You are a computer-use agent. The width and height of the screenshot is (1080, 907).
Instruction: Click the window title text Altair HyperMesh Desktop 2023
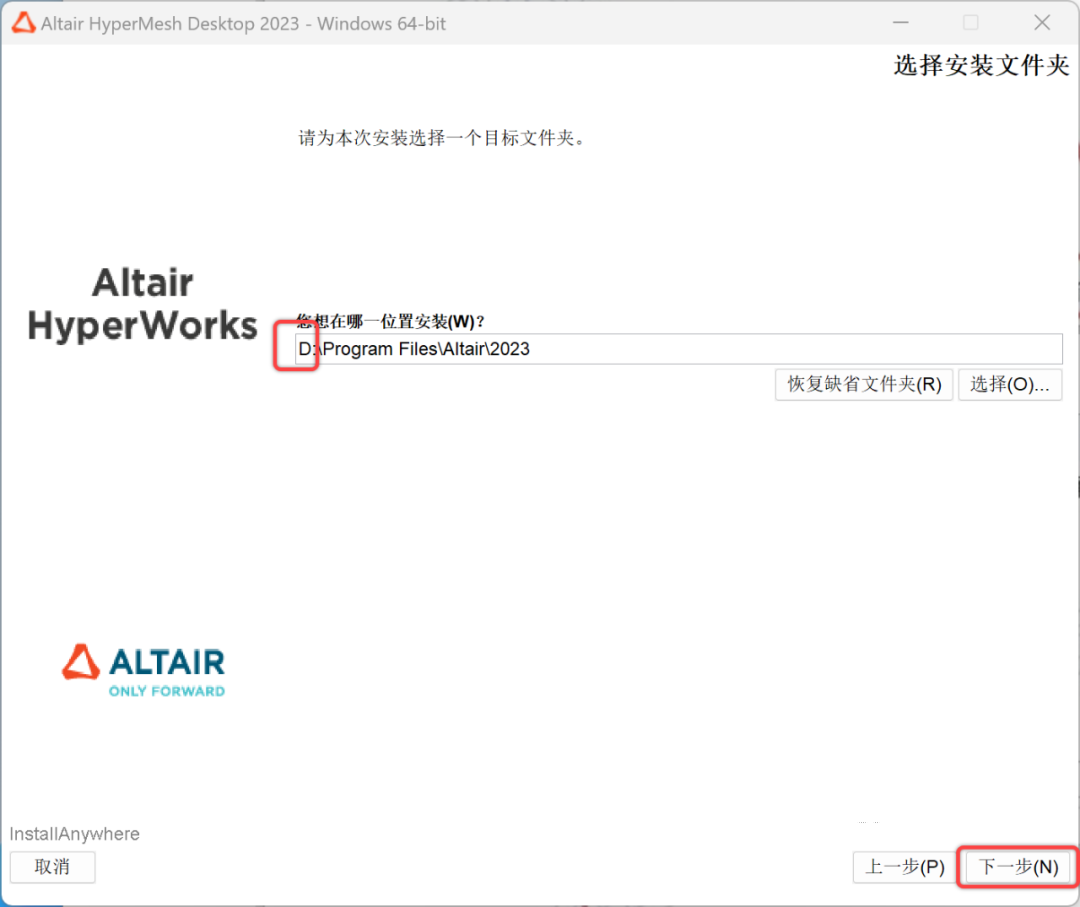pos(170,23)
